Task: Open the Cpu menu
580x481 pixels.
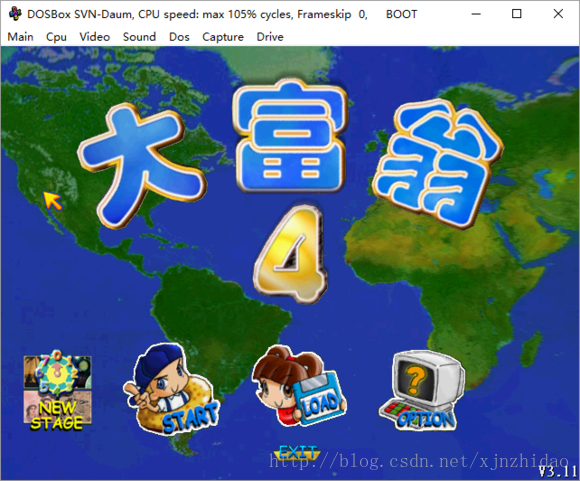Action: pos(56,37)
